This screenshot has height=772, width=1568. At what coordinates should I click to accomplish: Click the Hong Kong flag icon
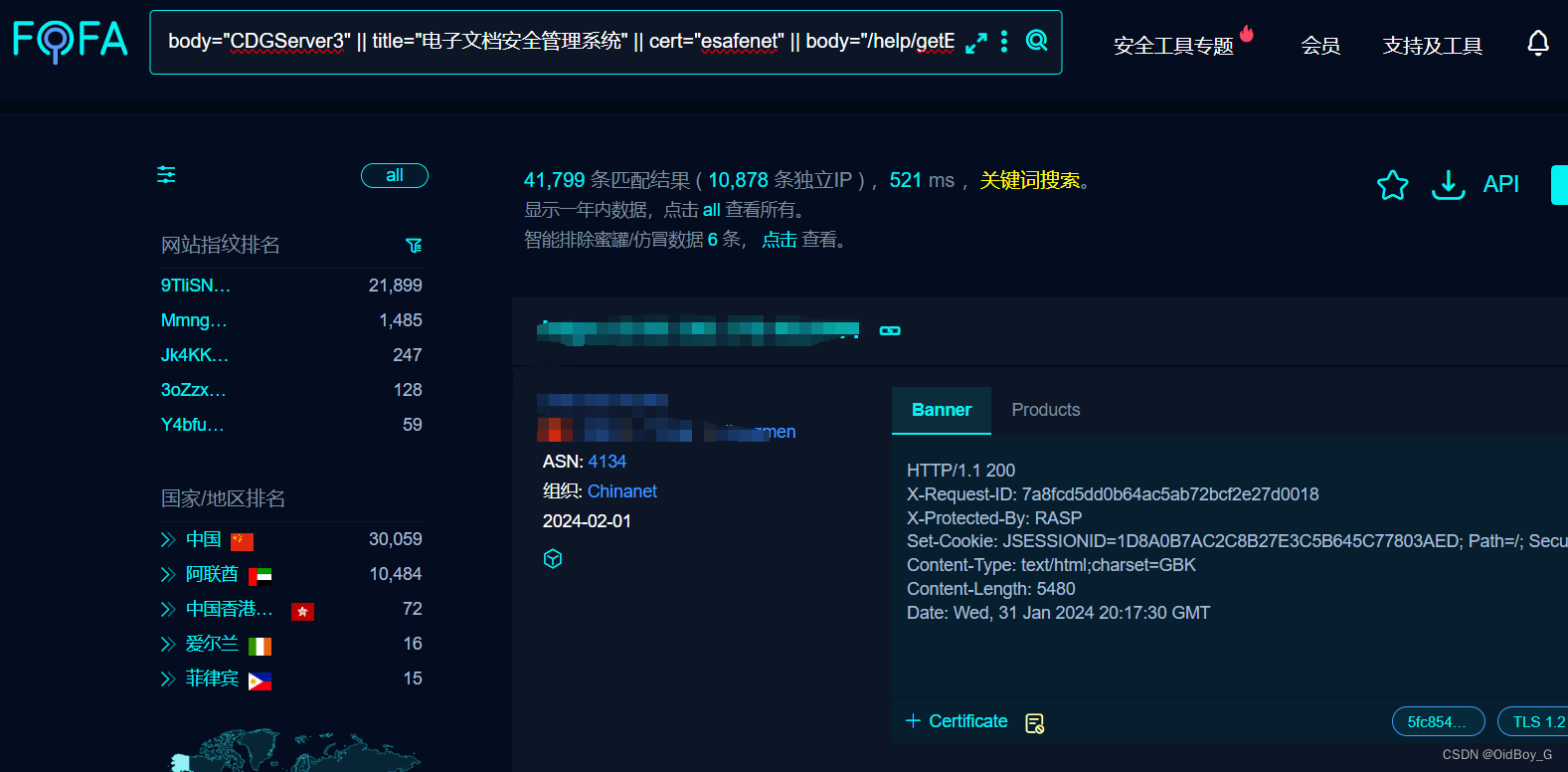point(302,611)
